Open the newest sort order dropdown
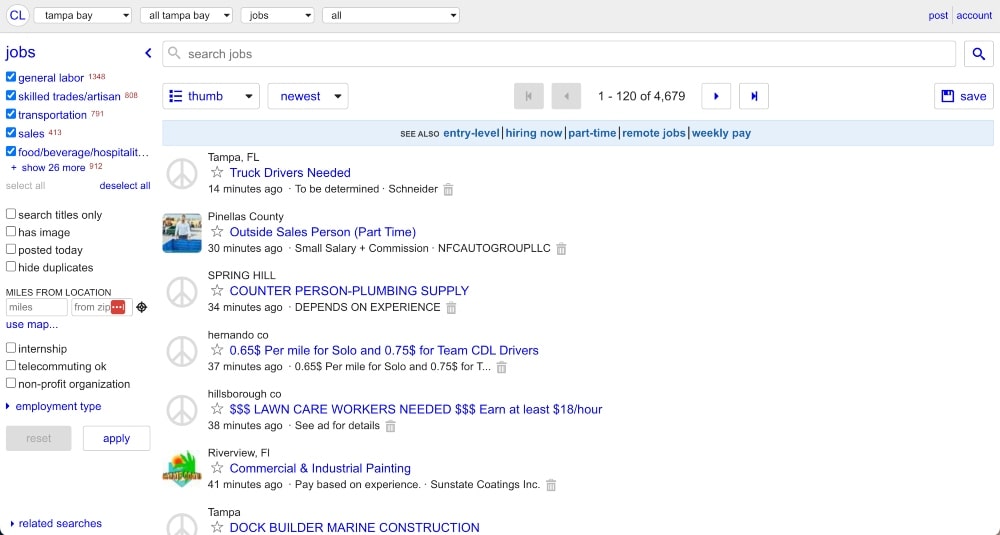Screen dimensions: 1000x535 click(308, 96)
